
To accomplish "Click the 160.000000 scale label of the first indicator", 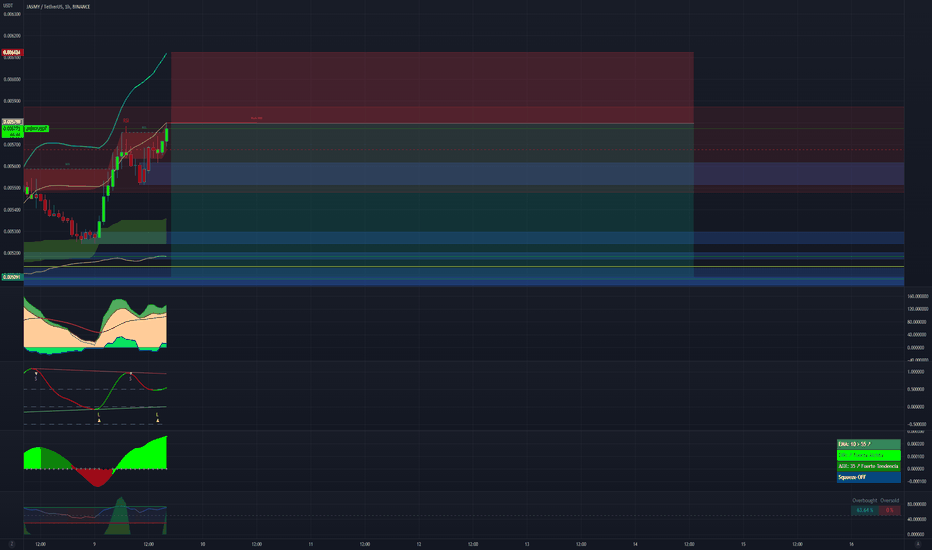I will [x=917, y=296].
